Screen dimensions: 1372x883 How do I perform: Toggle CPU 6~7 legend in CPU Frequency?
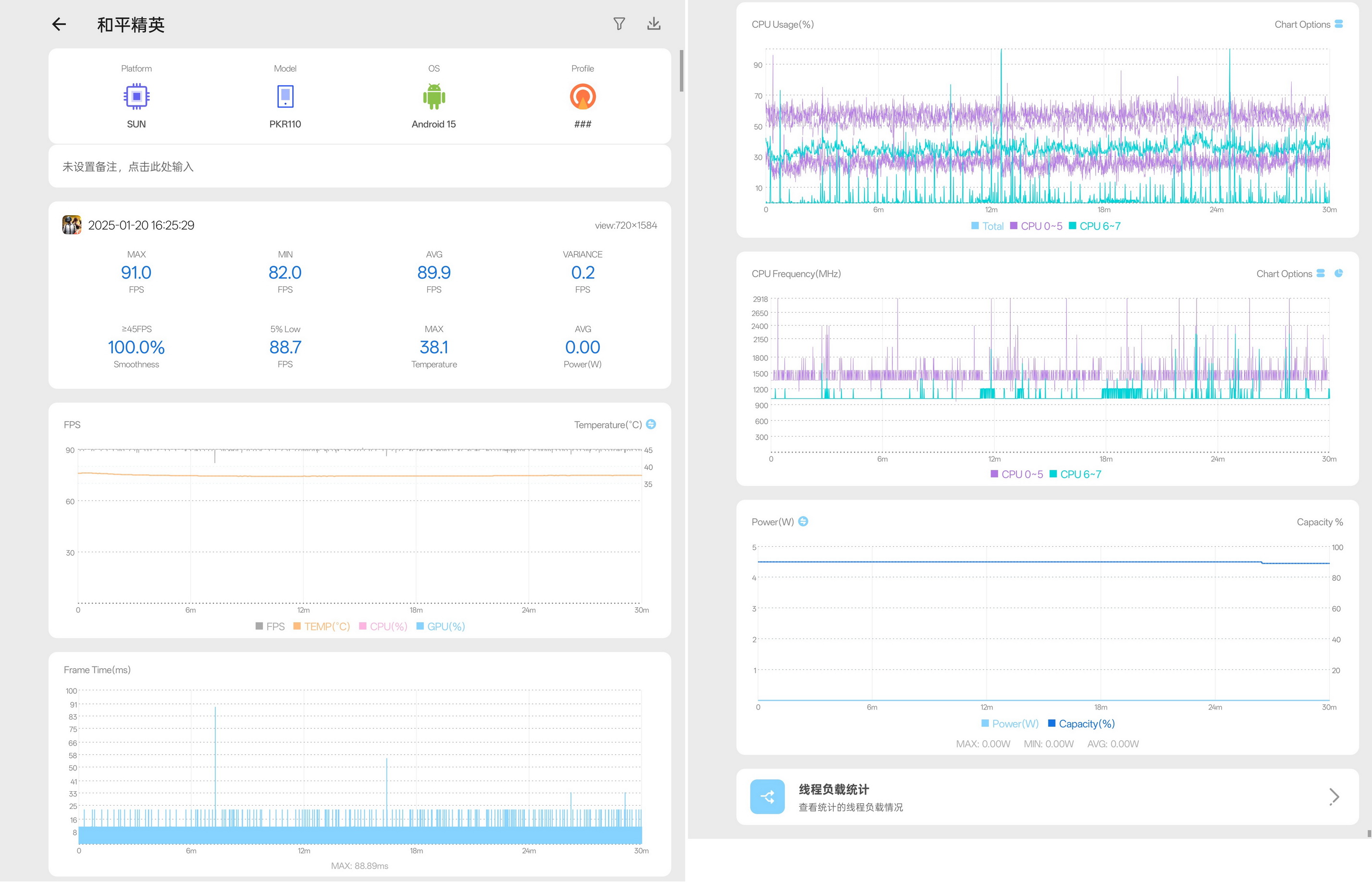[x=1075, y=475]
